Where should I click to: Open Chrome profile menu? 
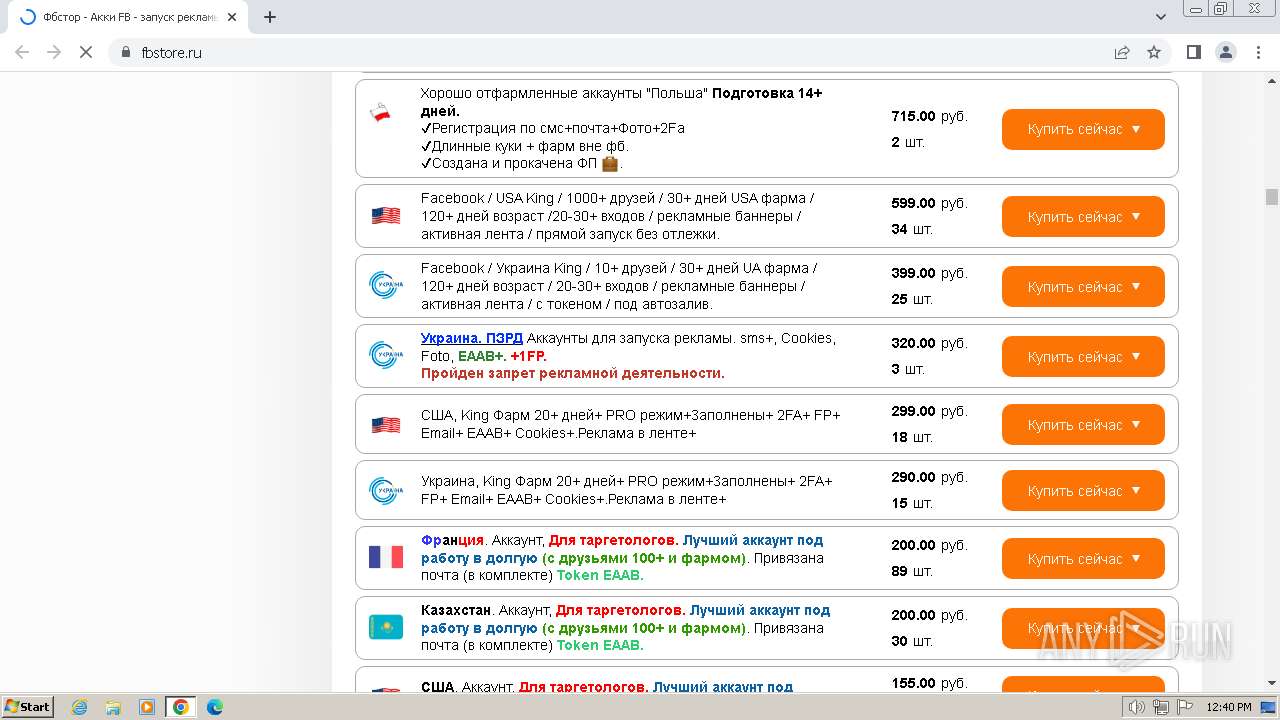1226,52
